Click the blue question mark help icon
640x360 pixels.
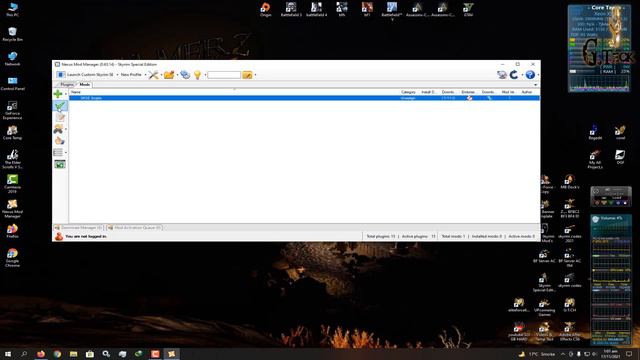pyautogui.click(x=530, y=75)
